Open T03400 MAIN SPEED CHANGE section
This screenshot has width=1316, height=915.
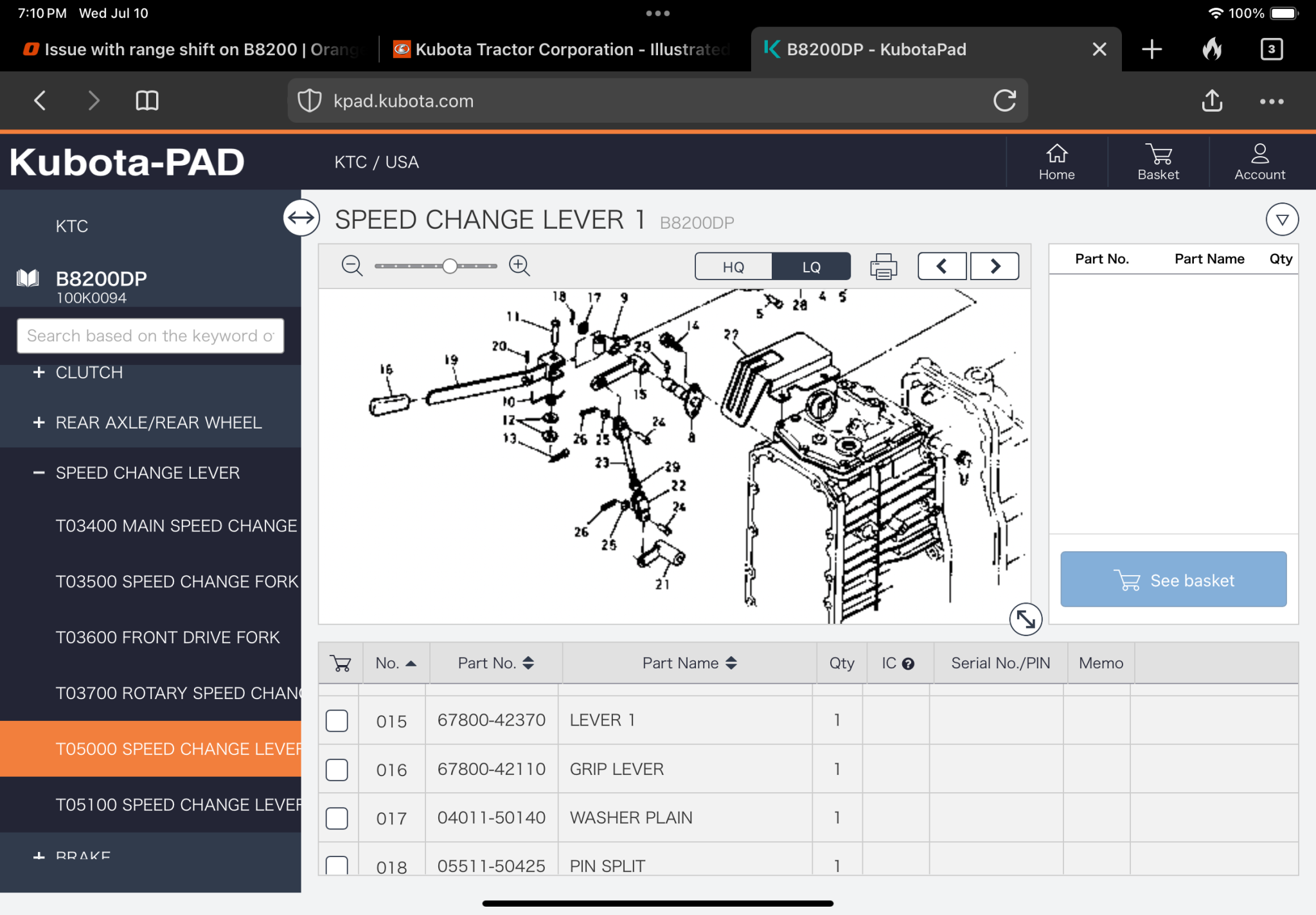pos(176,526)
